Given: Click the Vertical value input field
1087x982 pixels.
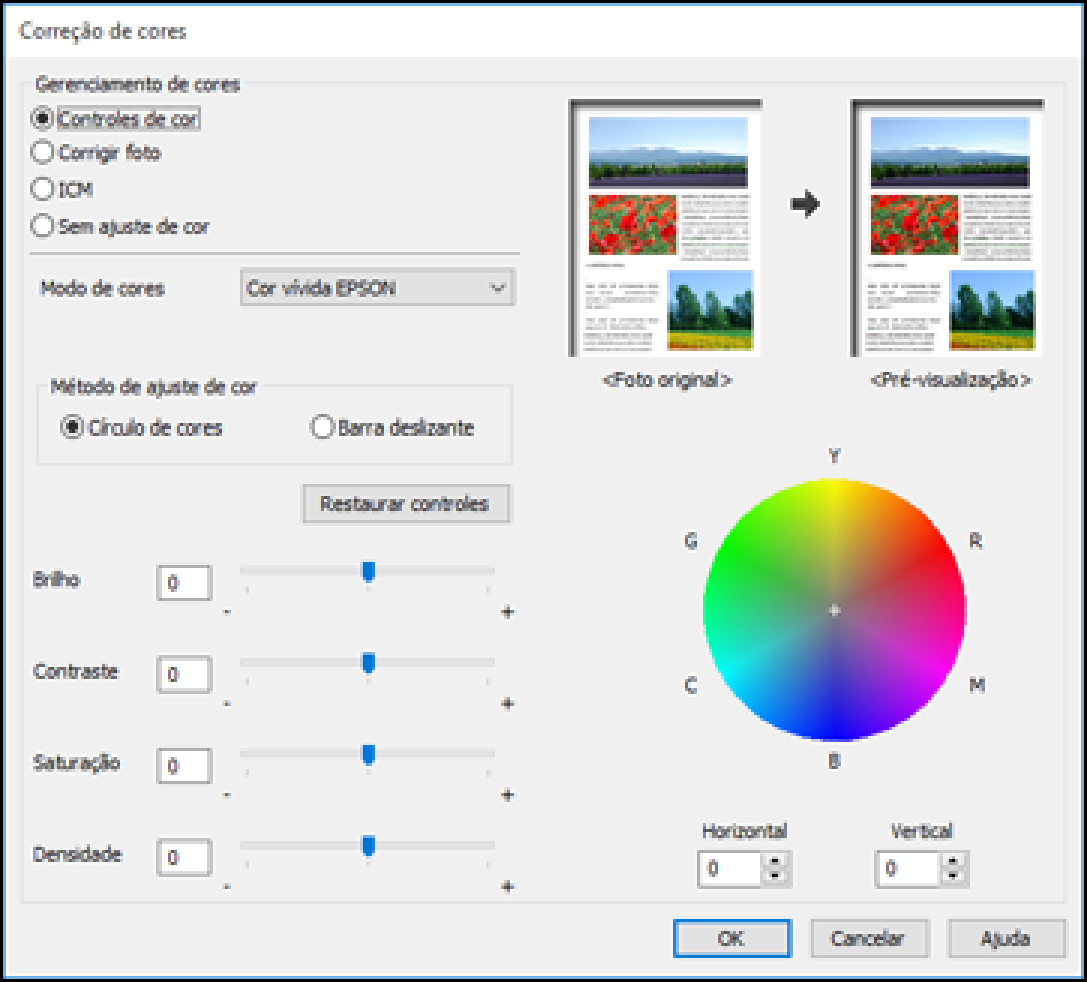Looking at the screenshot, I should click(x=908, y=868).
